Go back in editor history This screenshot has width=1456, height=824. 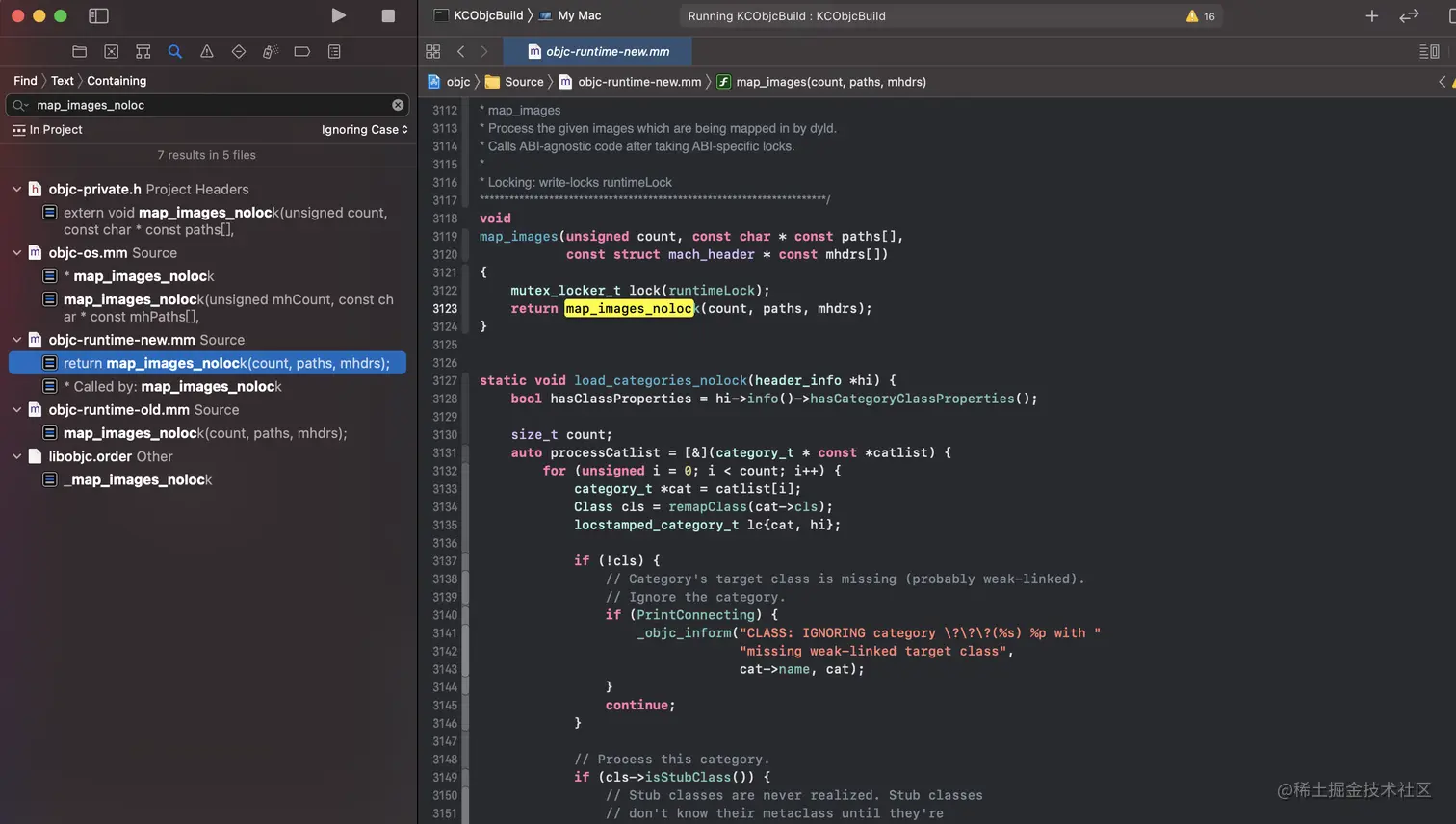[x=460, y=51]
